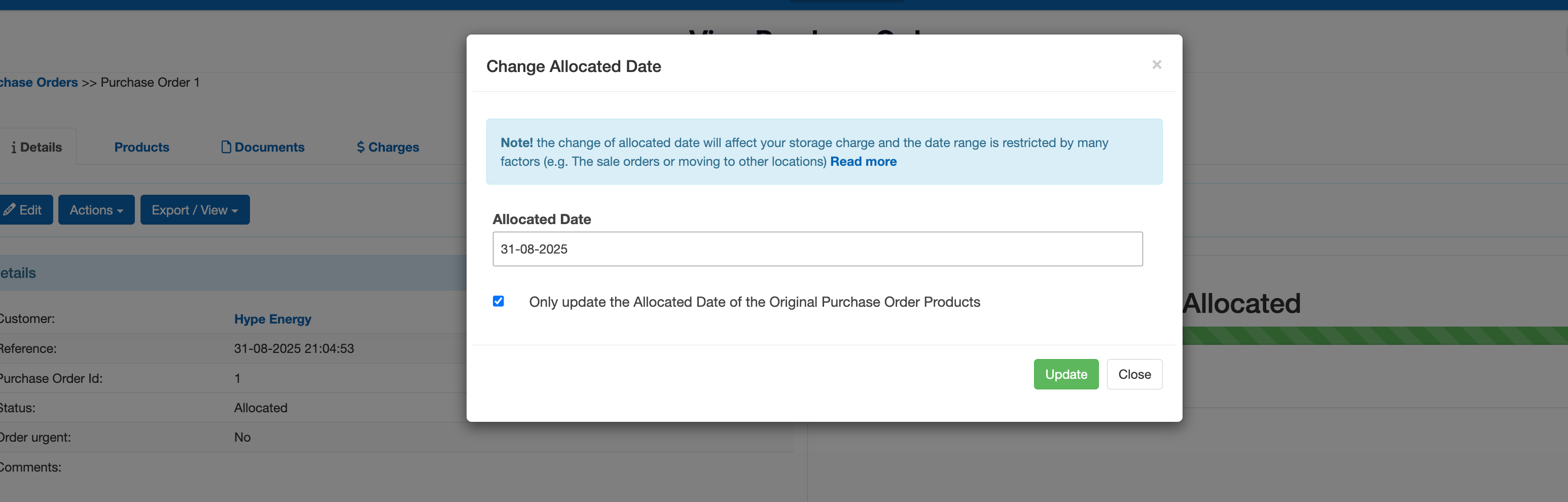The image size is (1568, 502).
Task: Click the pencil icon on Edit button
Action: tap(9, 210)
